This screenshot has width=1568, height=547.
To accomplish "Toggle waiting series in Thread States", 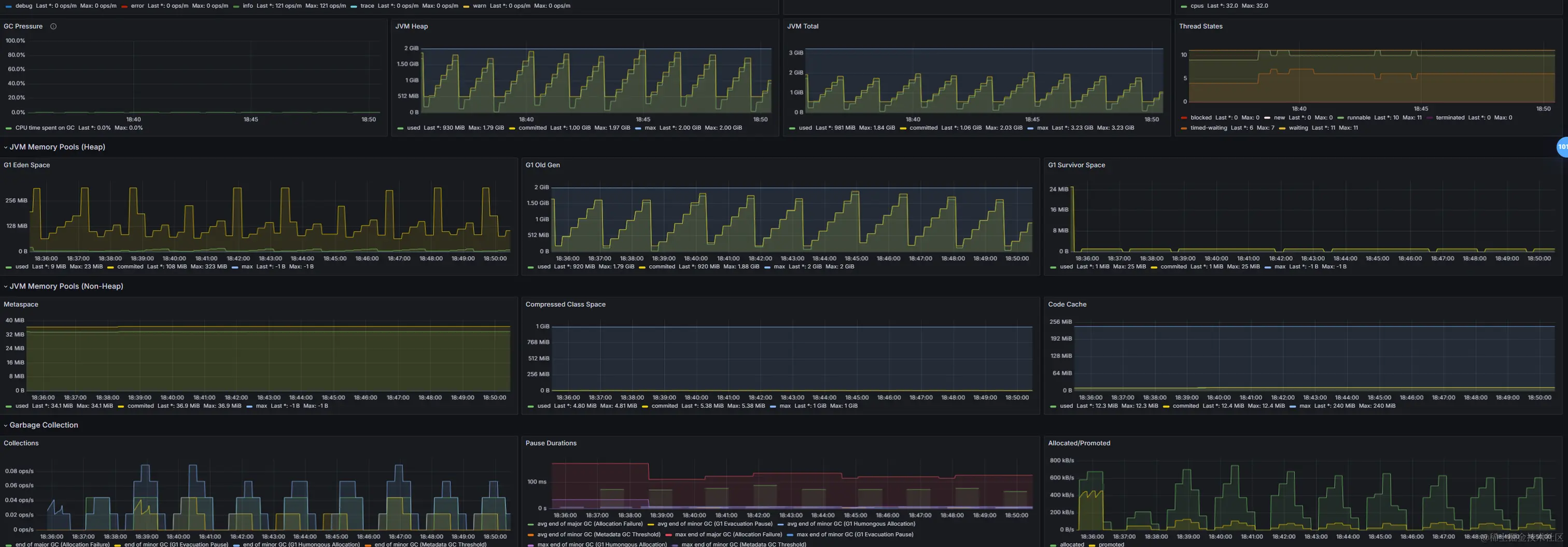I will click(x=1298, y=128).
